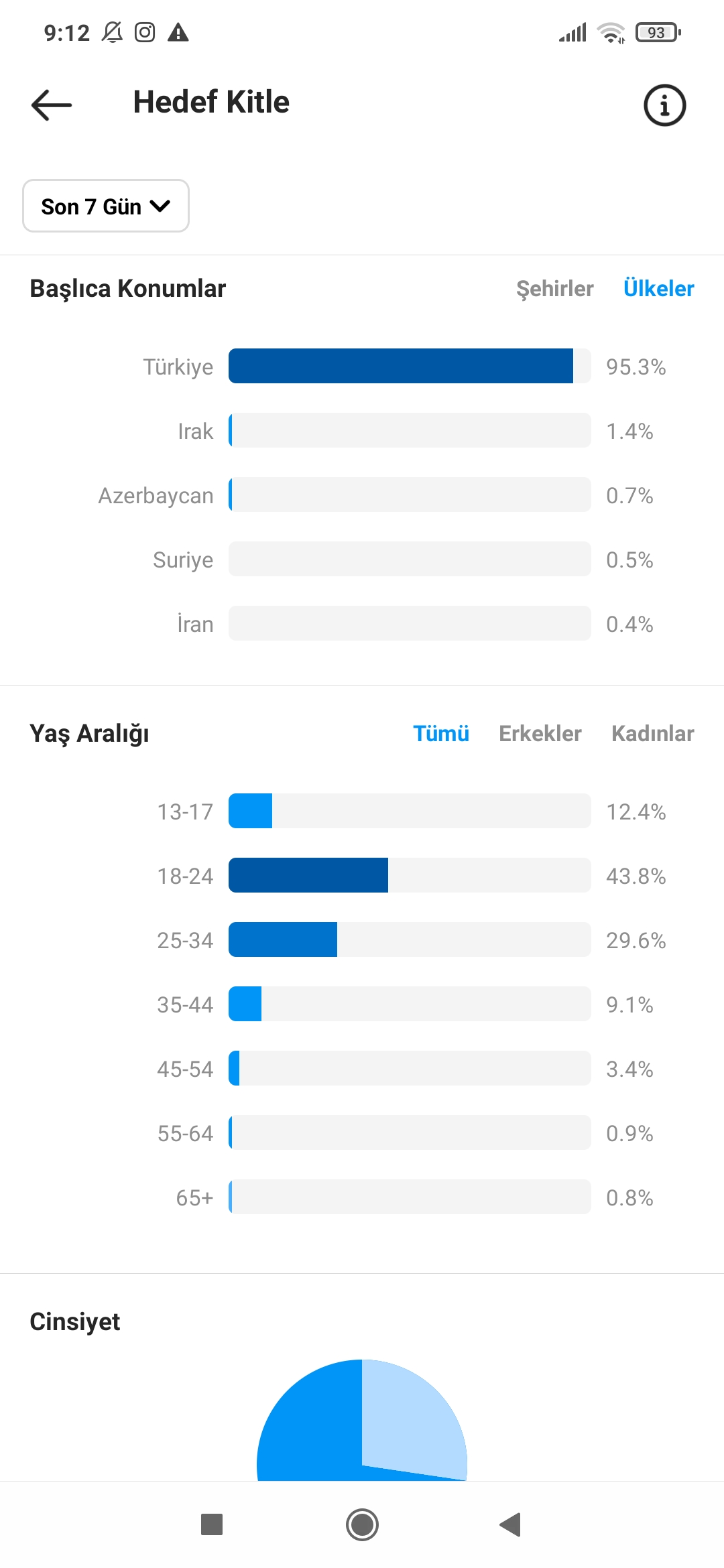This screenshot has width=724, height=1568.
Task: Filter age range by Erkekler
Action: [540, 733]
